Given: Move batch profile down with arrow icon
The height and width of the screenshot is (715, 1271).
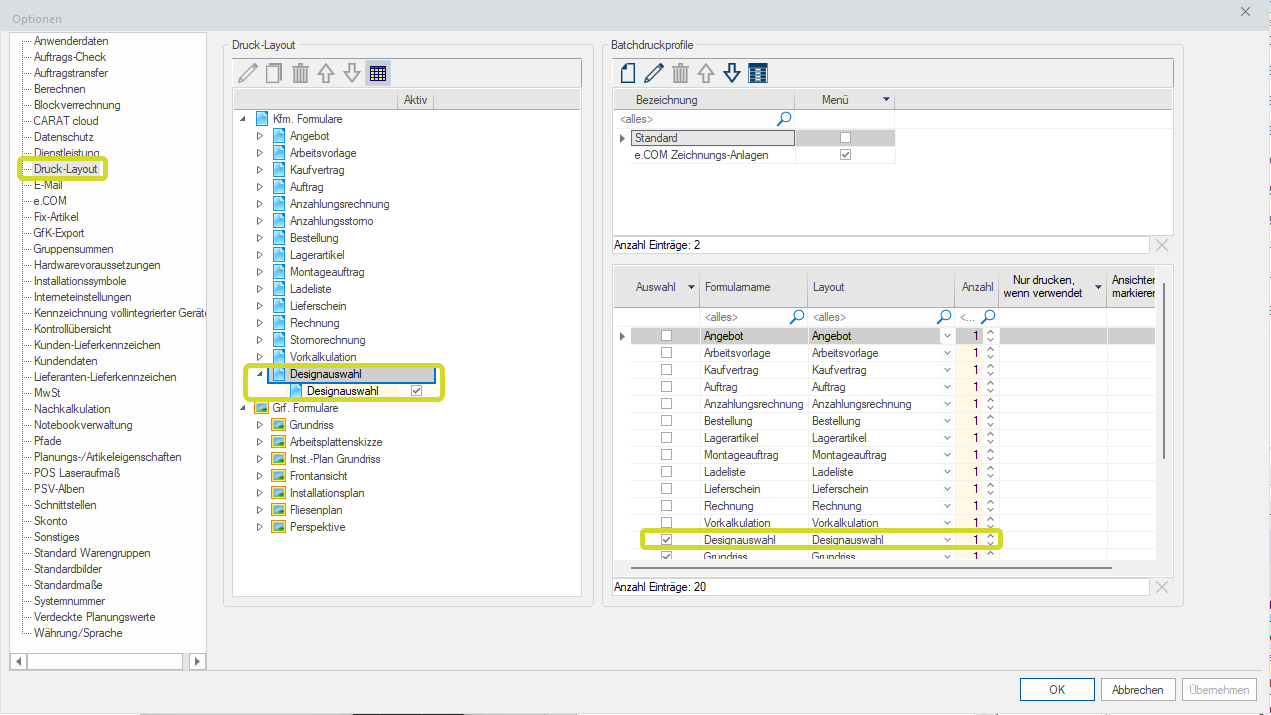Looking at the screenshot, I should coord(732,73).
